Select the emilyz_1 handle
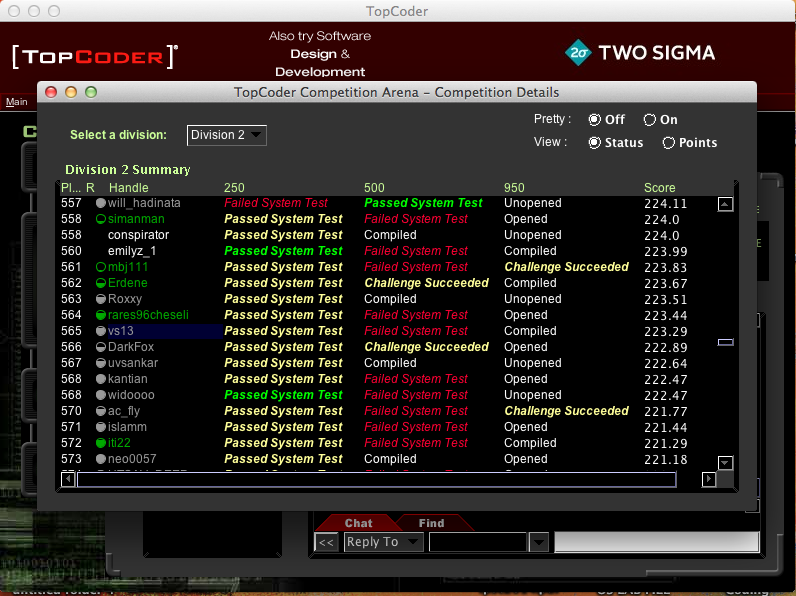This screenshot has height=596, width=796. 132,251
